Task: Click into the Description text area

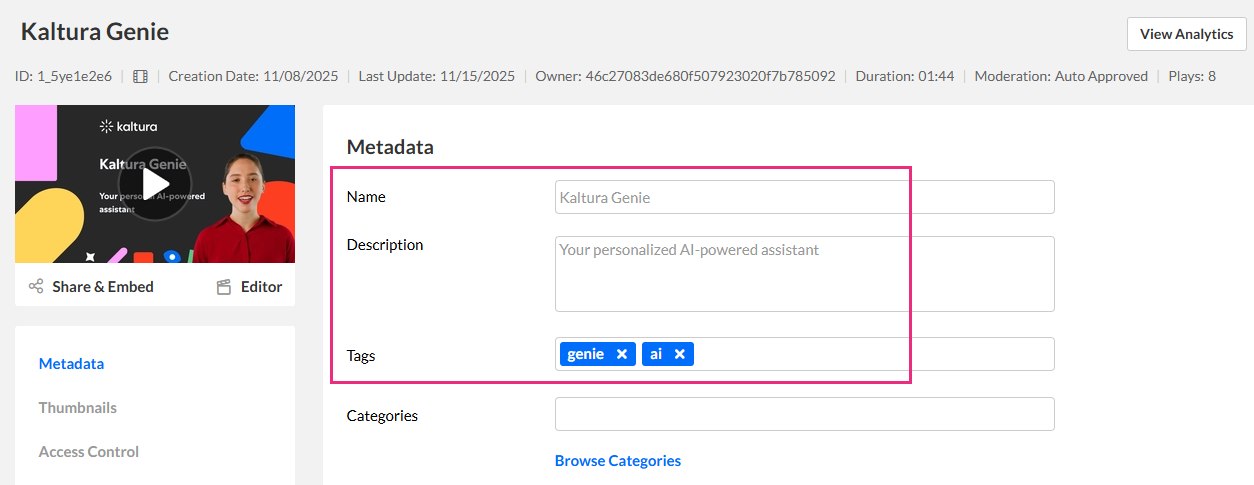Action: [804, 274]
